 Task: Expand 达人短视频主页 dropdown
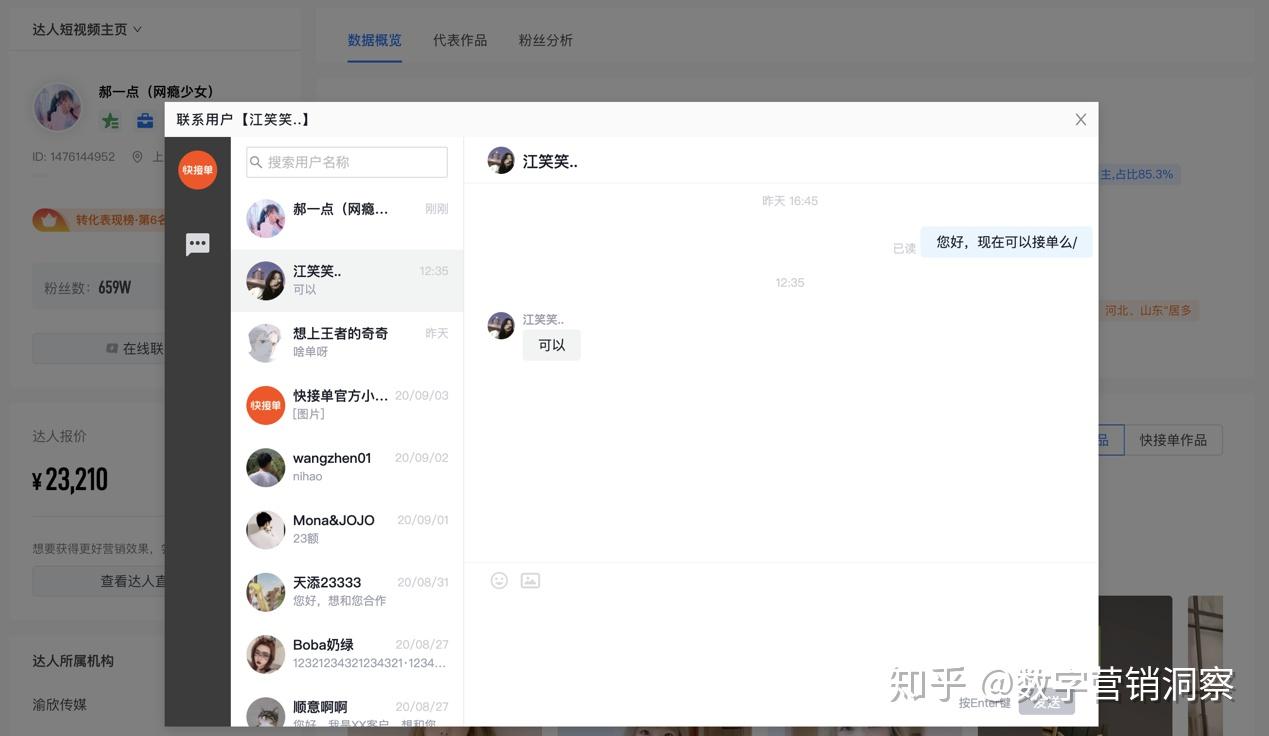click(87, 29)
